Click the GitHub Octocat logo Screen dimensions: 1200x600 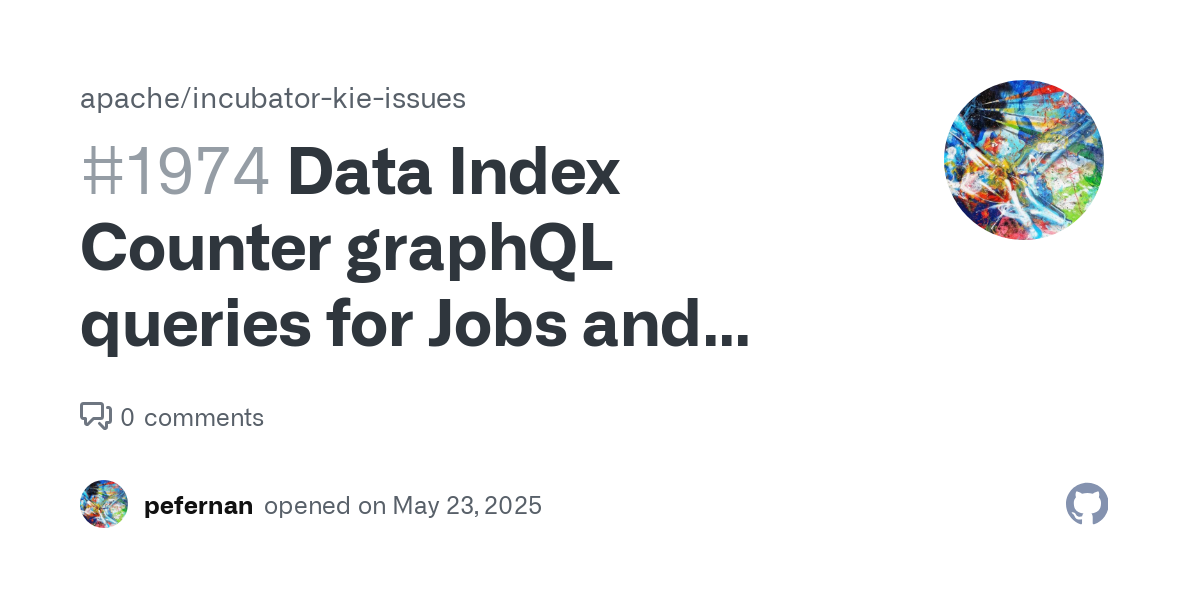1087,505
